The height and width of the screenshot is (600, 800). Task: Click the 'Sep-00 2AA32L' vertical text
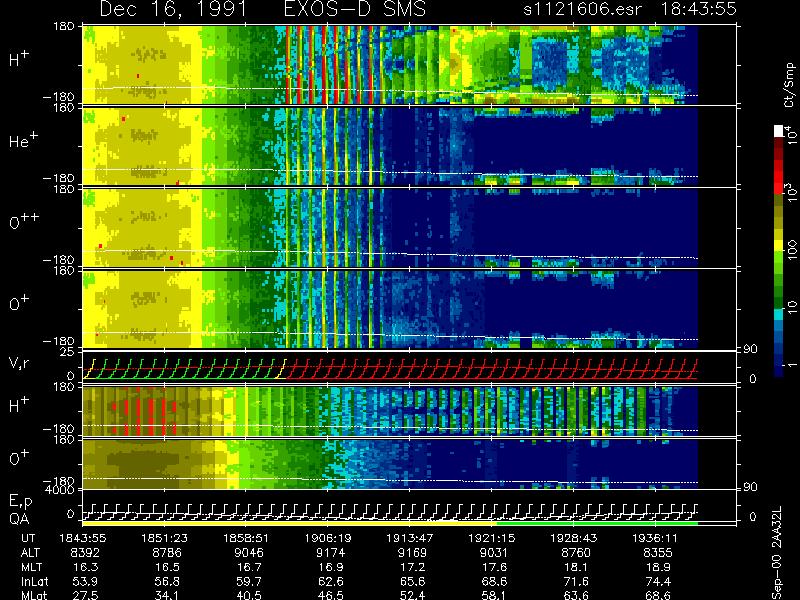point(777,553)
